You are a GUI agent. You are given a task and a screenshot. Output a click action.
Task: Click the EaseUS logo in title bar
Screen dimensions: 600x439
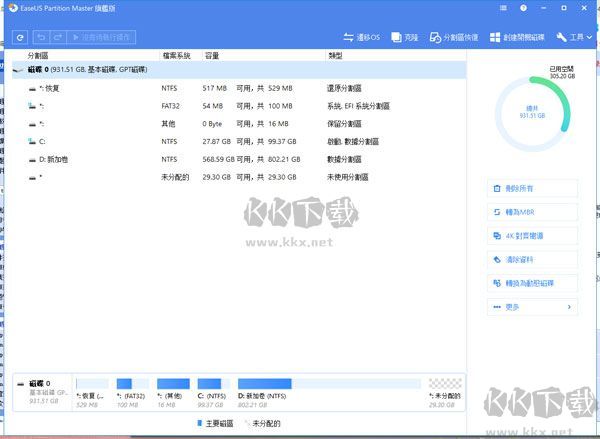pyautogui.click(x=13, y=8)
